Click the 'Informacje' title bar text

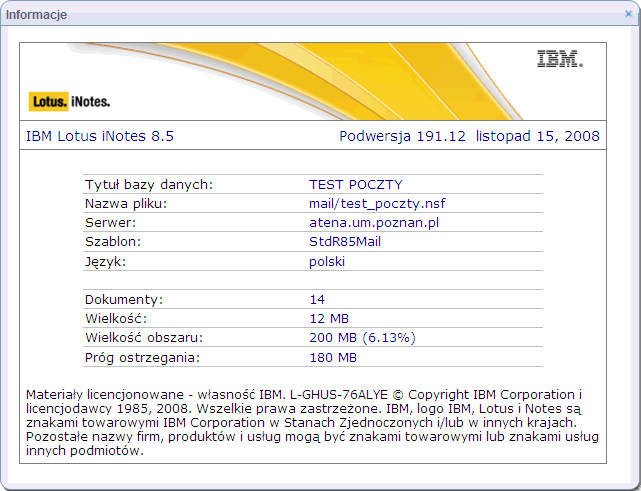[36, 15]
